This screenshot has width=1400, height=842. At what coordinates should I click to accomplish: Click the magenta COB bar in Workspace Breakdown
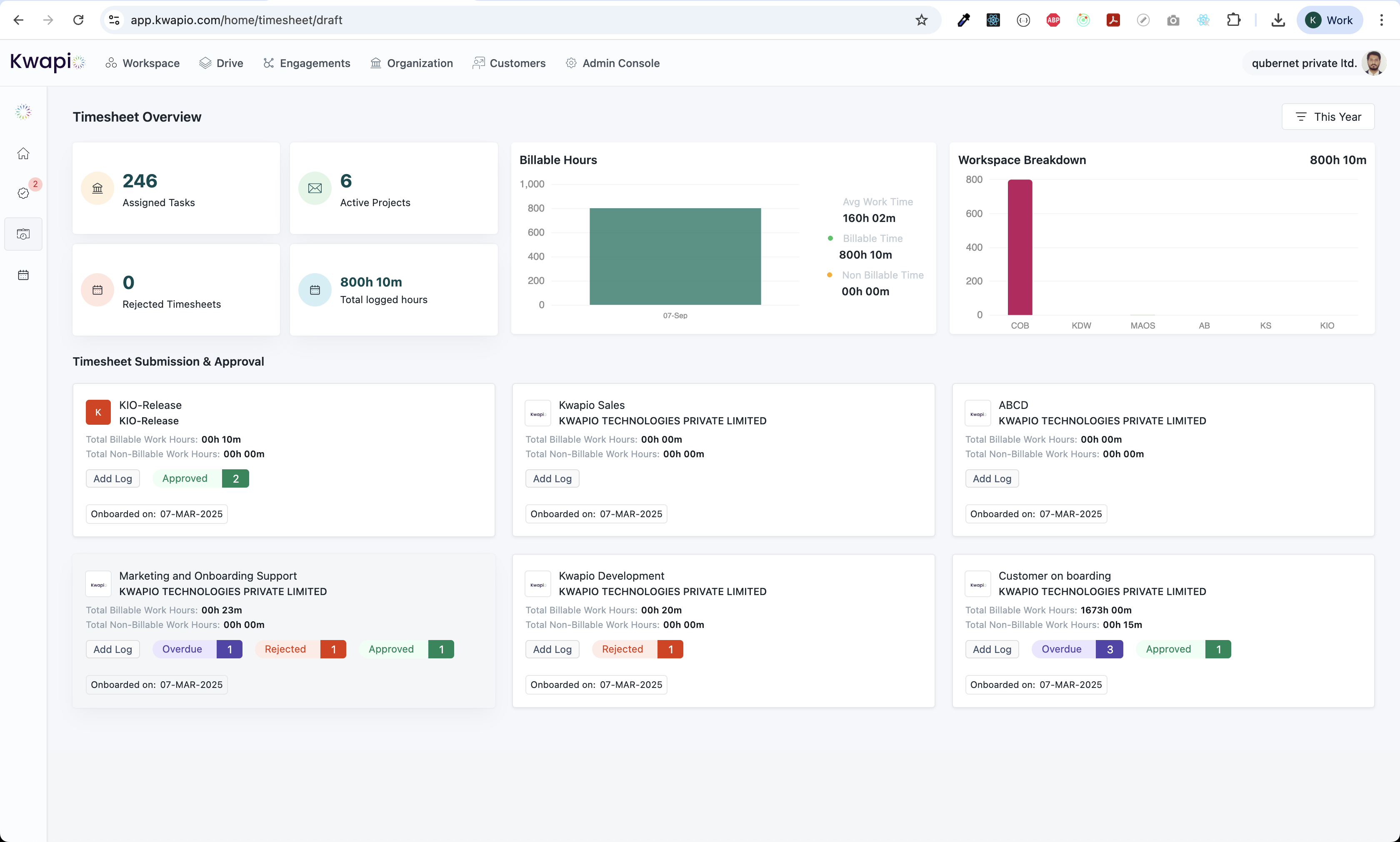pos(1020,247)
